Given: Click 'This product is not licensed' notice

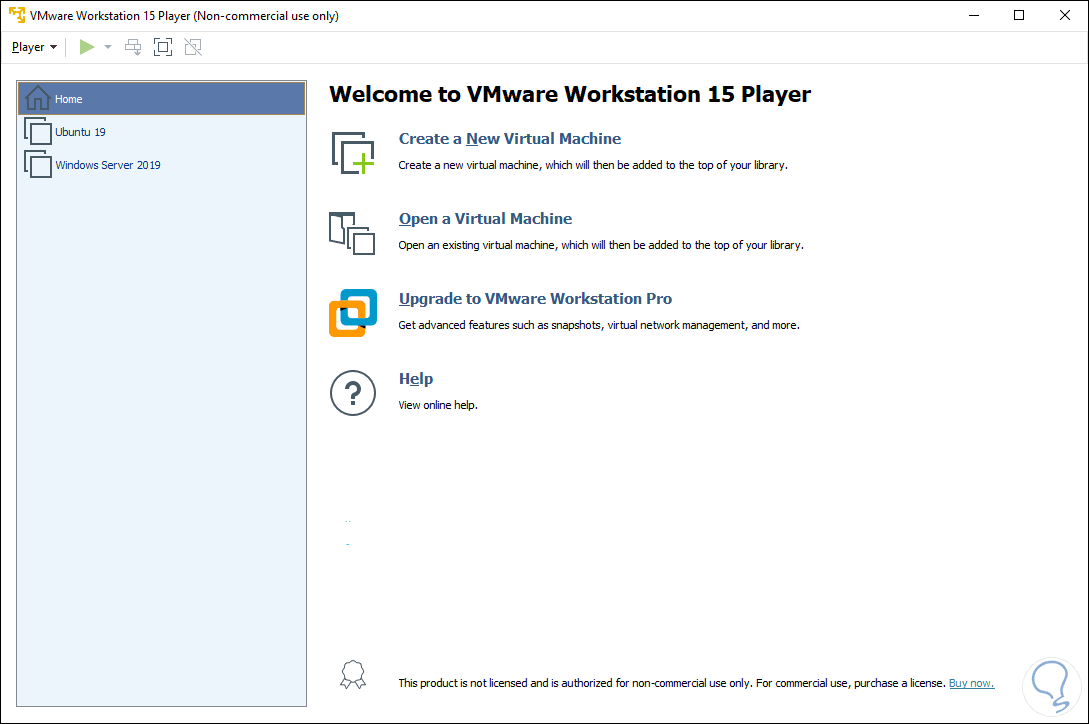Looking at the screenshot, I should (672, 683).
